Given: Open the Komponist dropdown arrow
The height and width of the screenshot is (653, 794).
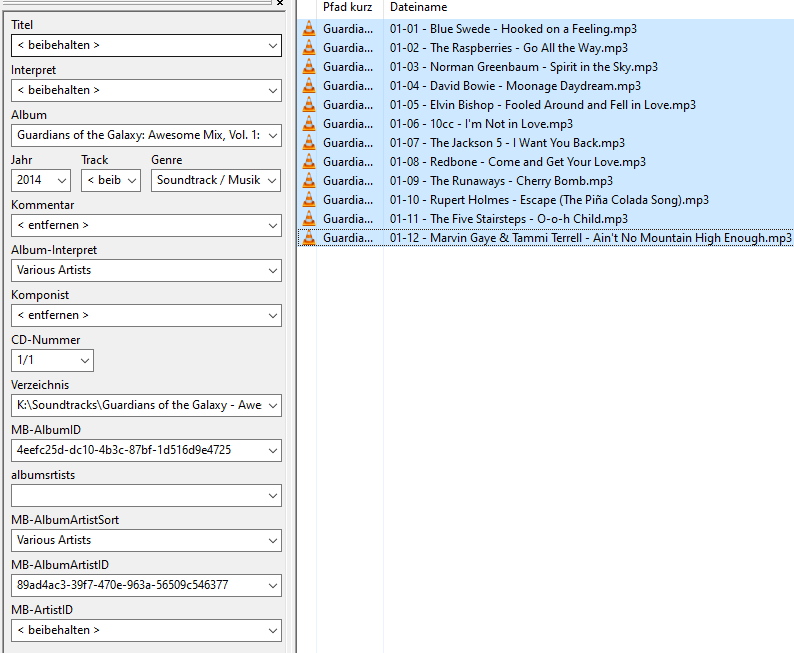Looking at the screenshot, I should tap(272, 316).
